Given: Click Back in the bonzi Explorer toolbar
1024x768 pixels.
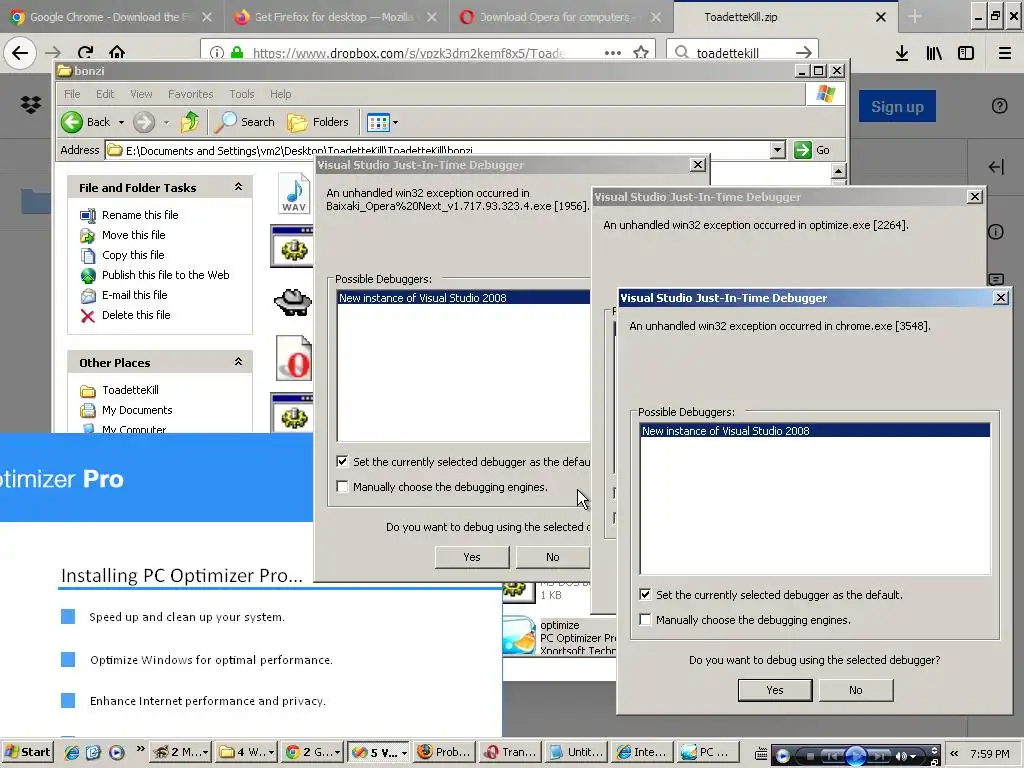Looking at the screenshot, I should [x=86, y=121].
